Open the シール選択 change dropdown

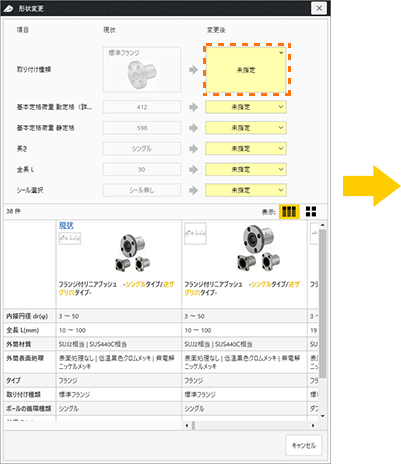point(246,190)
